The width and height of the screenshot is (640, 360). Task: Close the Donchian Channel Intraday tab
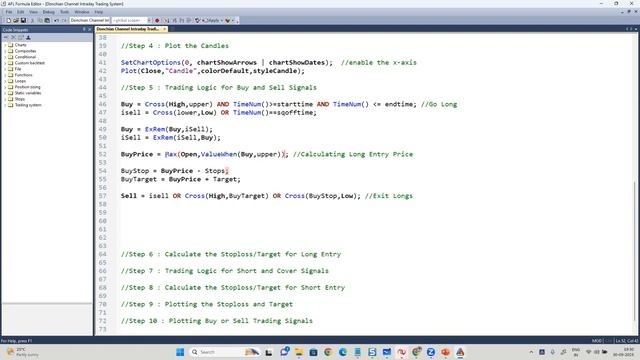(164, 29)
